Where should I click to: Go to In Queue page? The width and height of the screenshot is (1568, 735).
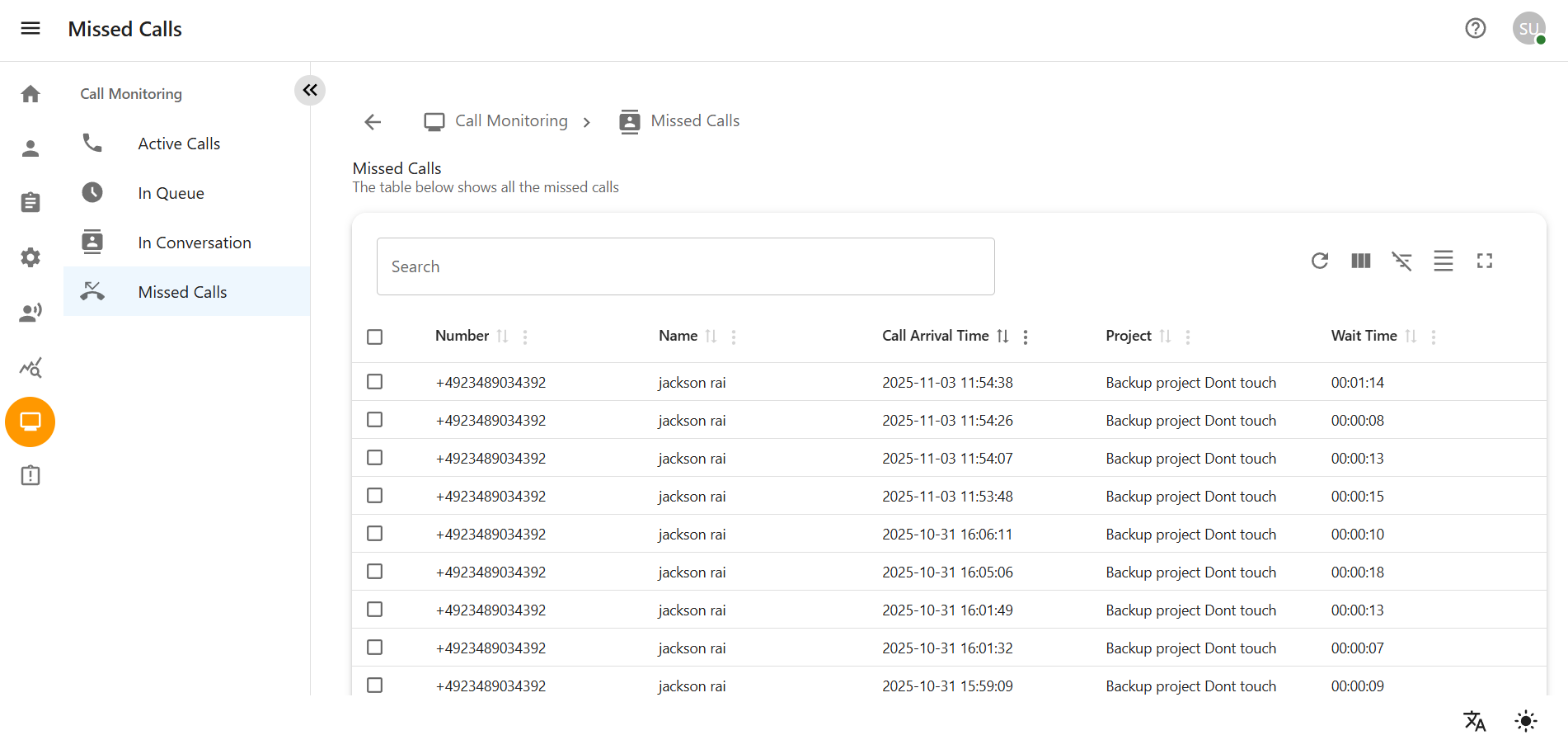171,193
